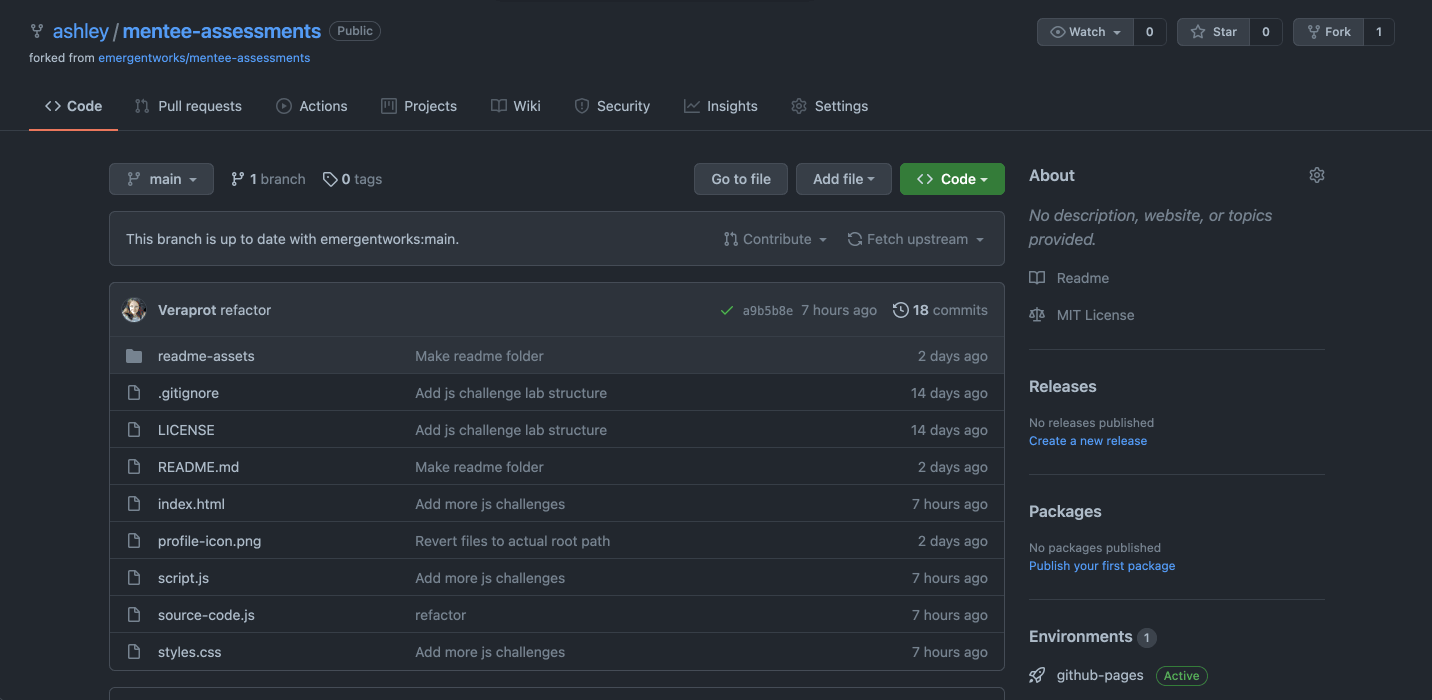Click the file icon next to profile-icon.png
The width and height of the screenshot is (1432, 700).
click(x=134, y=541)
